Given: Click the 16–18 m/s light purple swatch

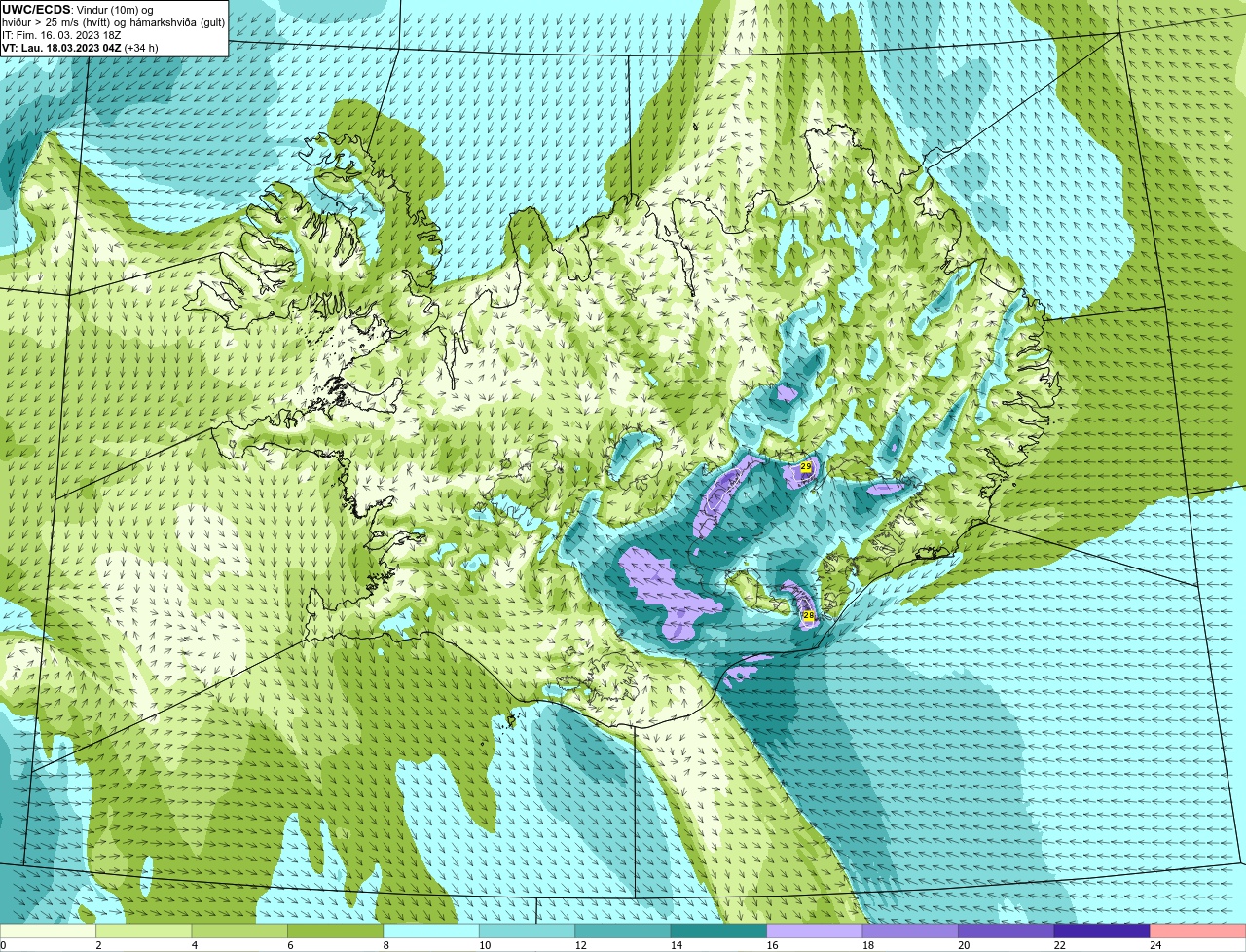Looking at the screenshot, I should click(815, 932).
